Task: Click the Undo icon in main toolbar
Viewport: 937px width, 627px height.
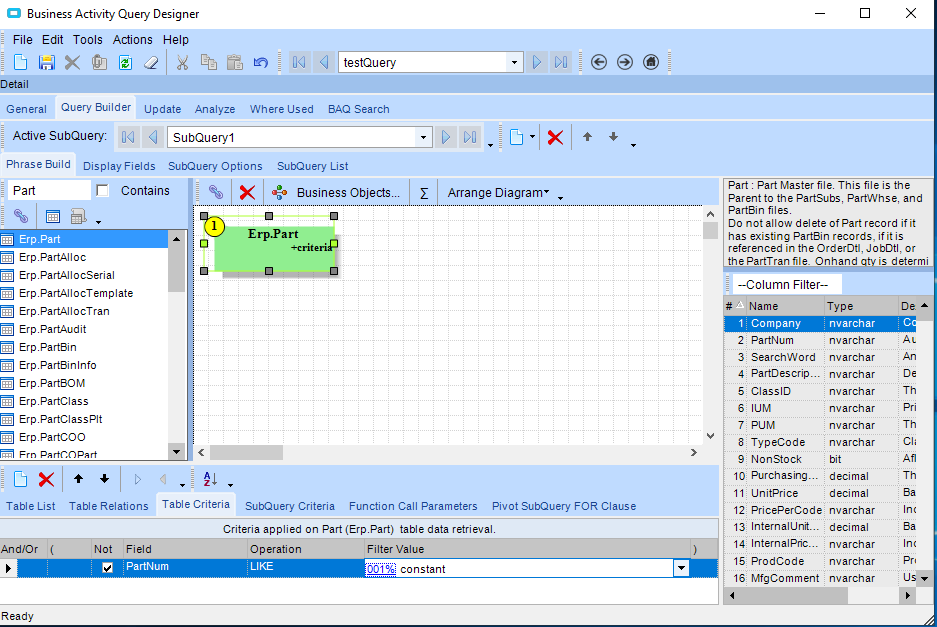Action: tap(260, 62)
